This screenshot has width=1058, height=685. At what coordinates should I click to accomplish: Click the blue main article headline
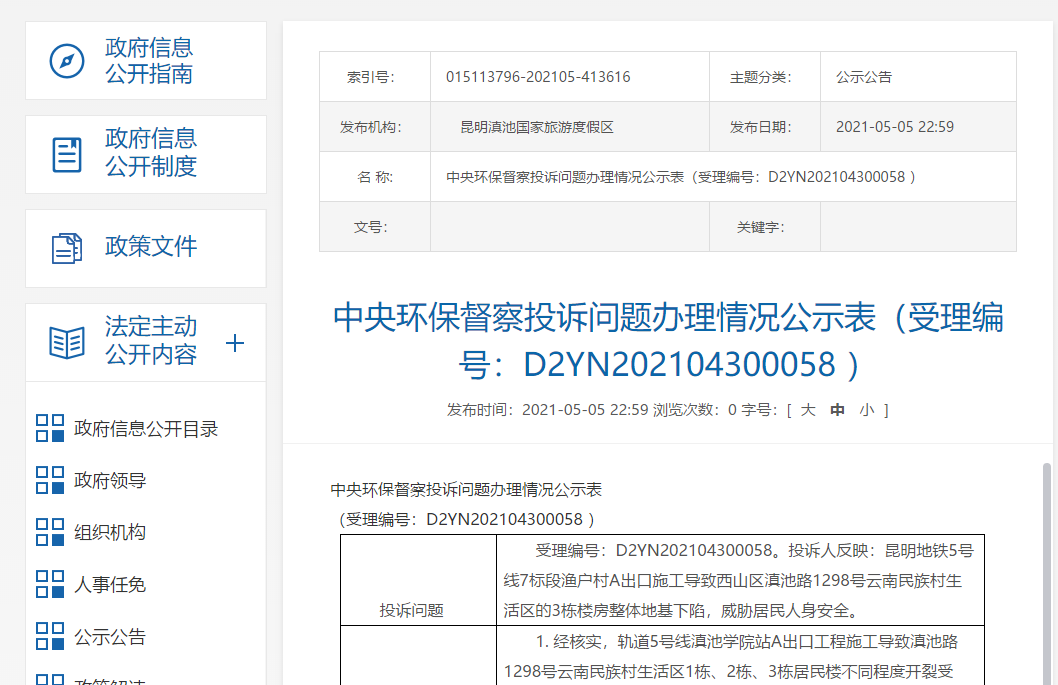[x=668, y=341]
